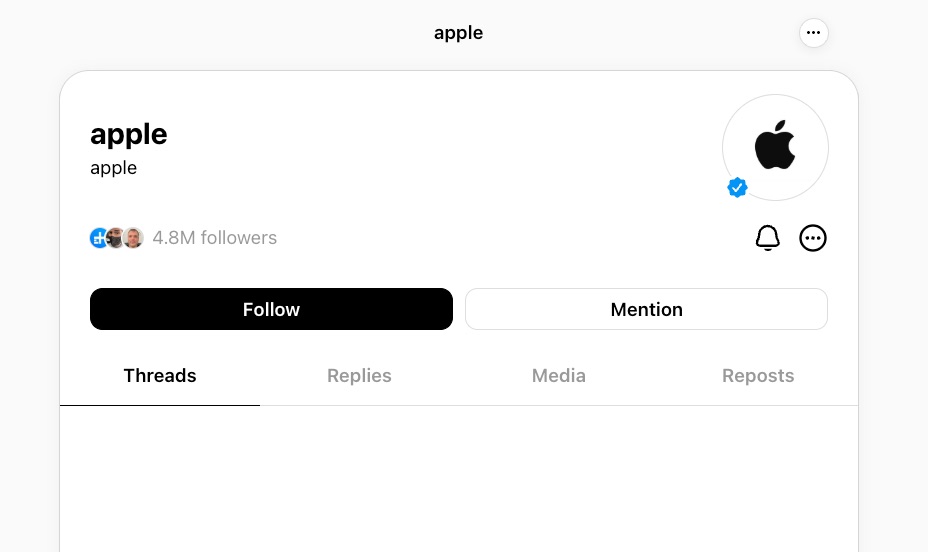View the 4.8M followers list
Image resolution: width=928 pixels, height=552 pixels.
coord(214,238)
